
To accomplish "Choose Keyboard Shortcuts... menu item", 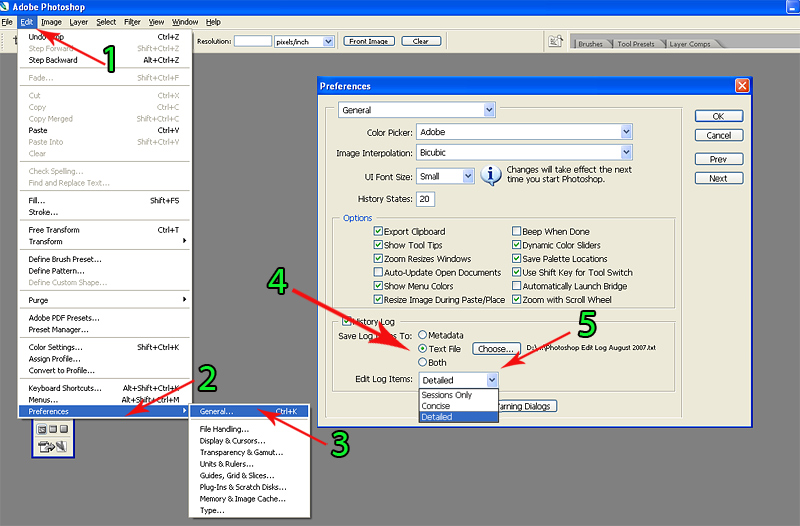I will click(x=105, y=388).
